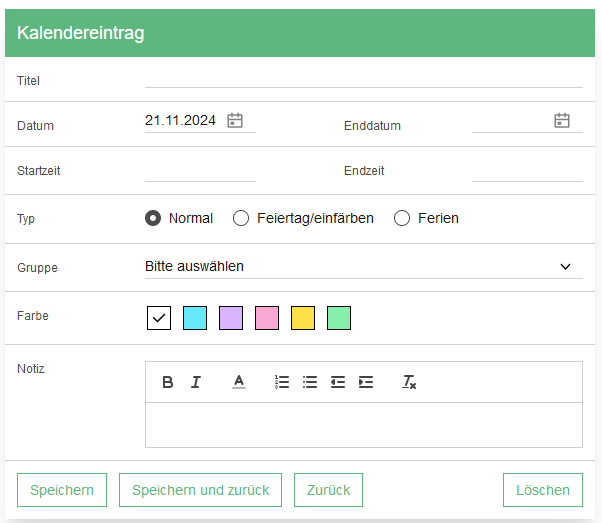Open the text color picker icon
Viewport: 602px width, 523px height.
click(239, 382)
